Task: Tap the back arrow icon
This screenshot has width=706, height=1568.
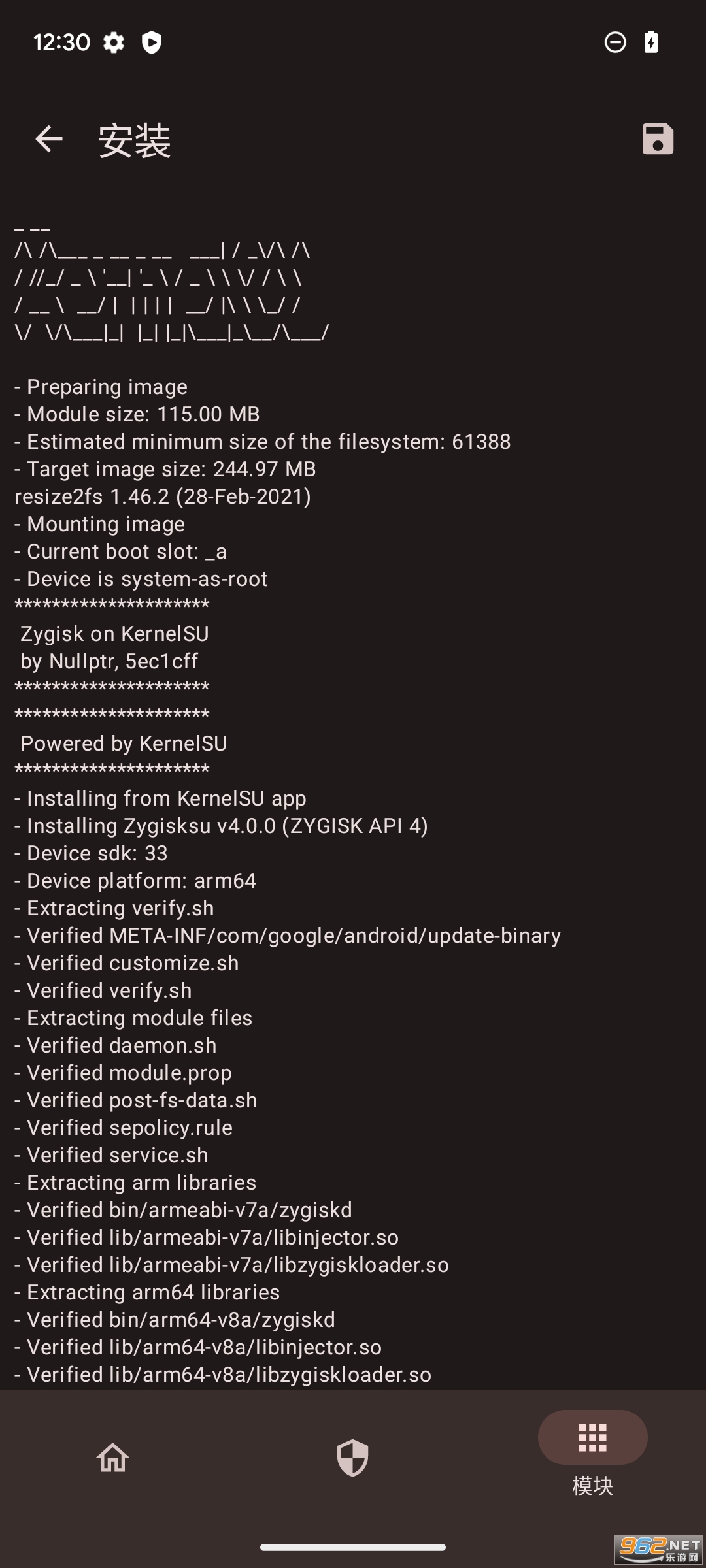Action: [x=48, y=139]
